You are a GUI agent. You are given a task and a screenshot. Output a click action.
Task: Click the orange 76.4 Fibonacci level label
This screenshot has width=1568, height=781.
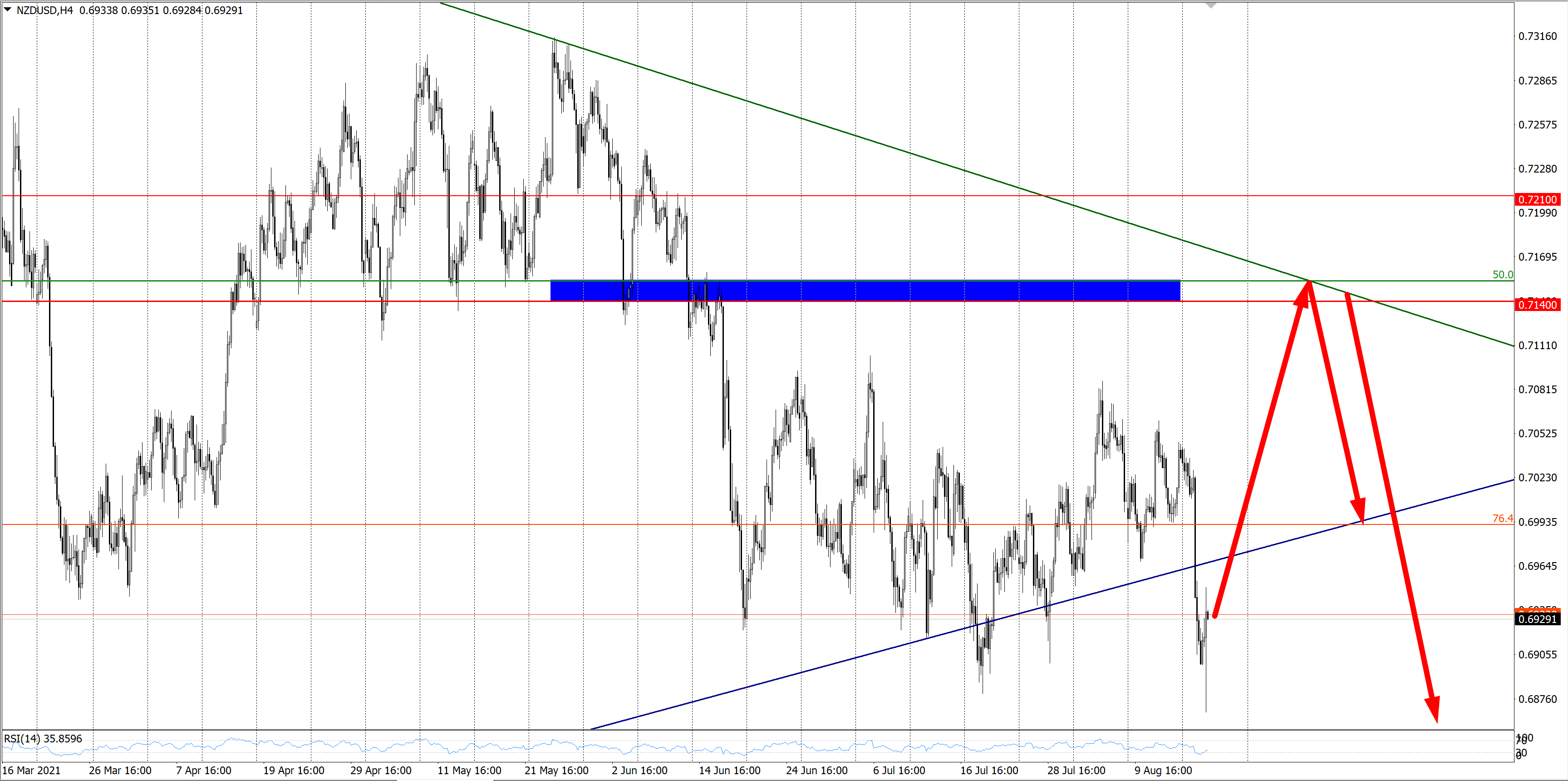pyautogui.click(x=1502, y=519)
